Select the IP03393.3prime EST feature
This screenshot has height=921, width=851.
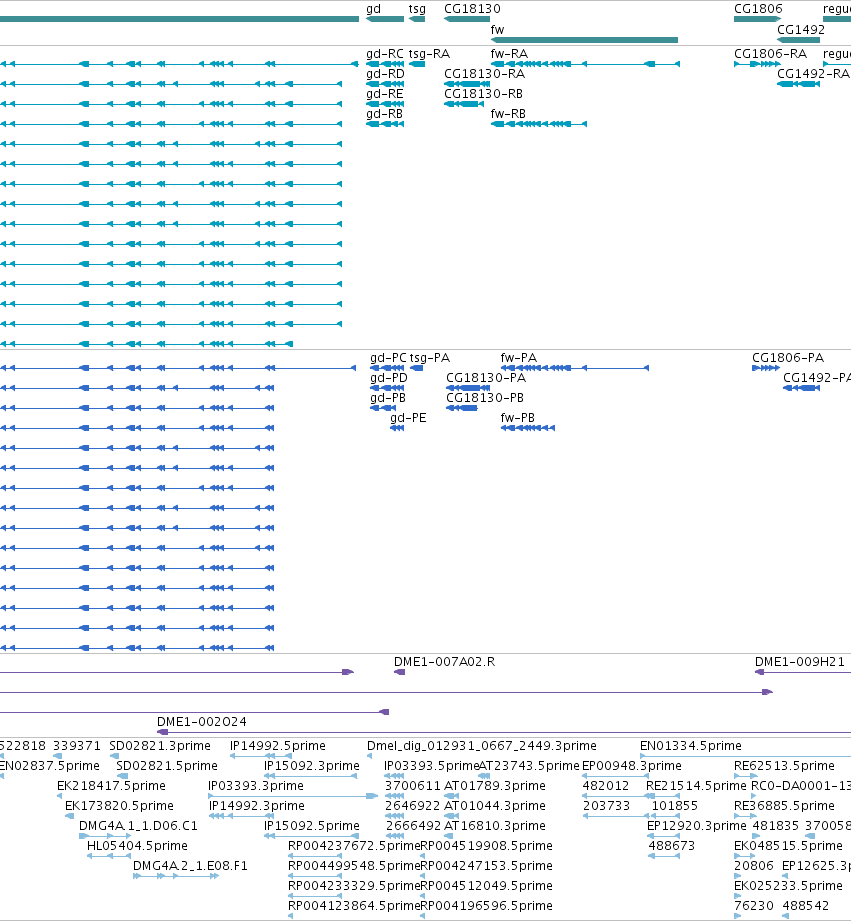click(293, 796)
